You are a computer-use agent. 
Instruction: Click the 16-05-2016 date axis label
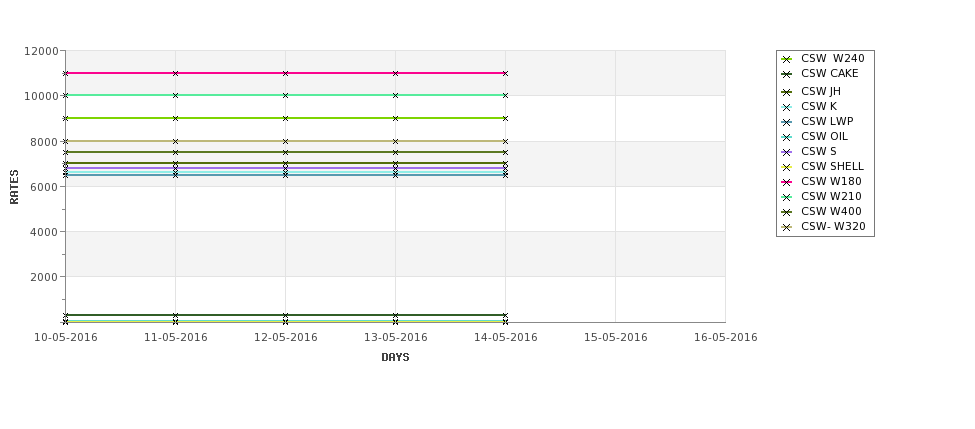[x=726, y=338]
